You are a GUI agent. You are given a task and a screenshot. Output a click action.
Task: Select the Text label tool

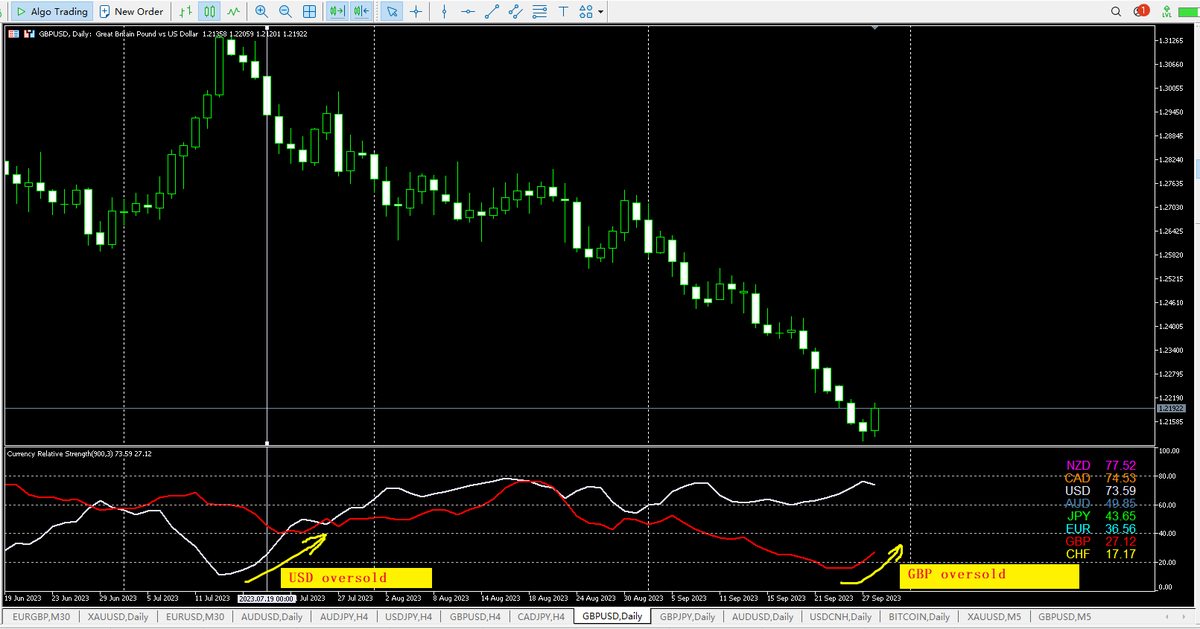point(563,12)
